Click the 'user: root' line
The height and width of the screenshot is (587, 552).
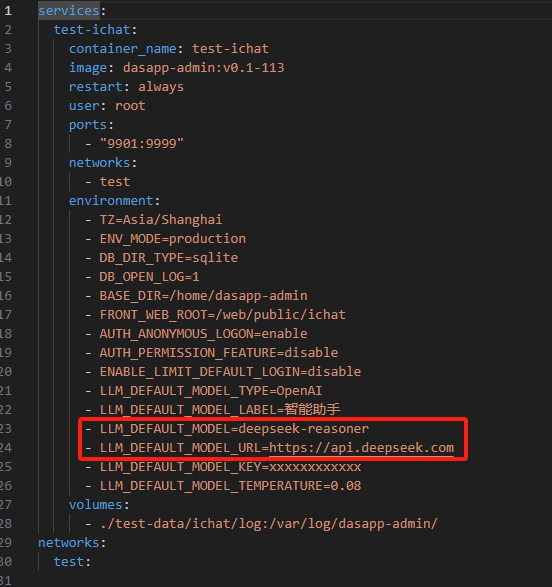tap(107, 106)
